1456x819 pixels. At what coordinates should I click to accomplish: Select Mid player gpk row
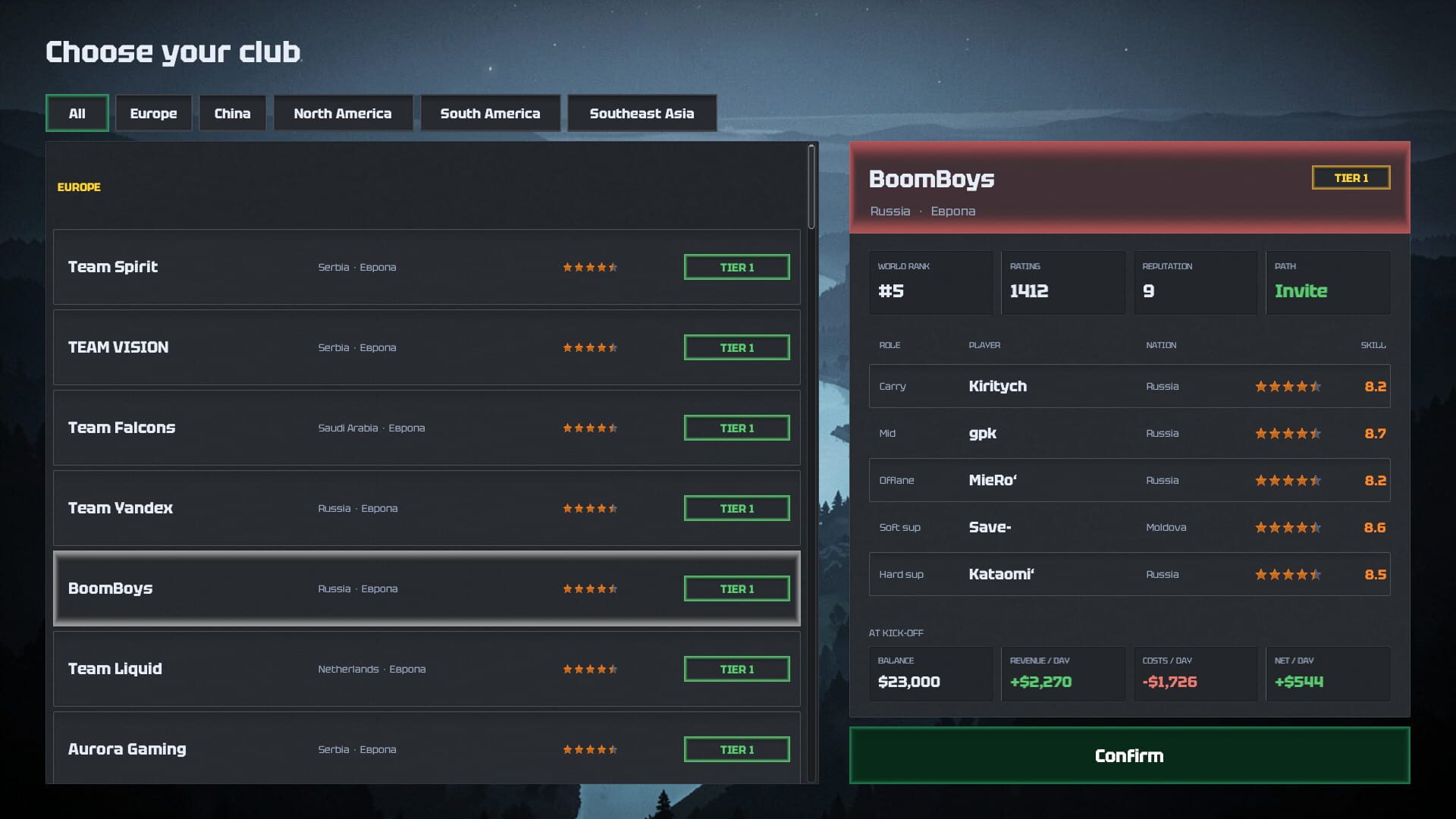coord(1129,433)
